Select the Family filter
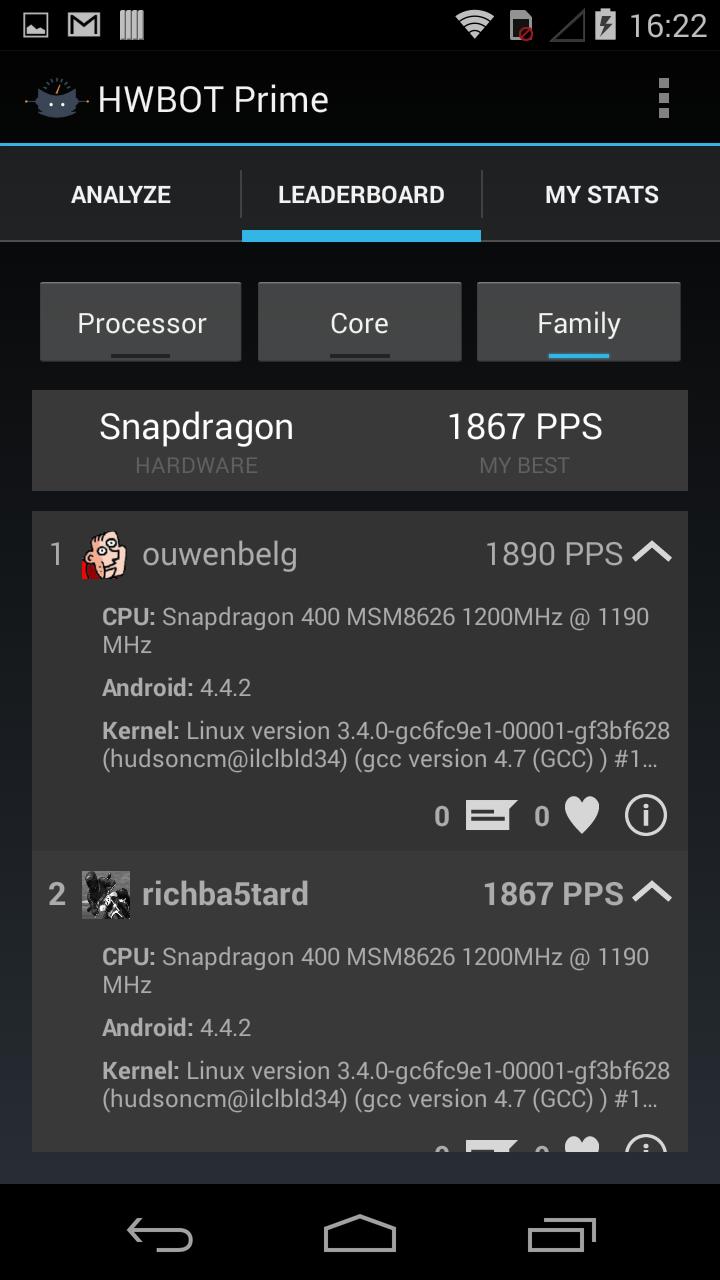This screenshot has height=1280, width=720. coord(578,323)
